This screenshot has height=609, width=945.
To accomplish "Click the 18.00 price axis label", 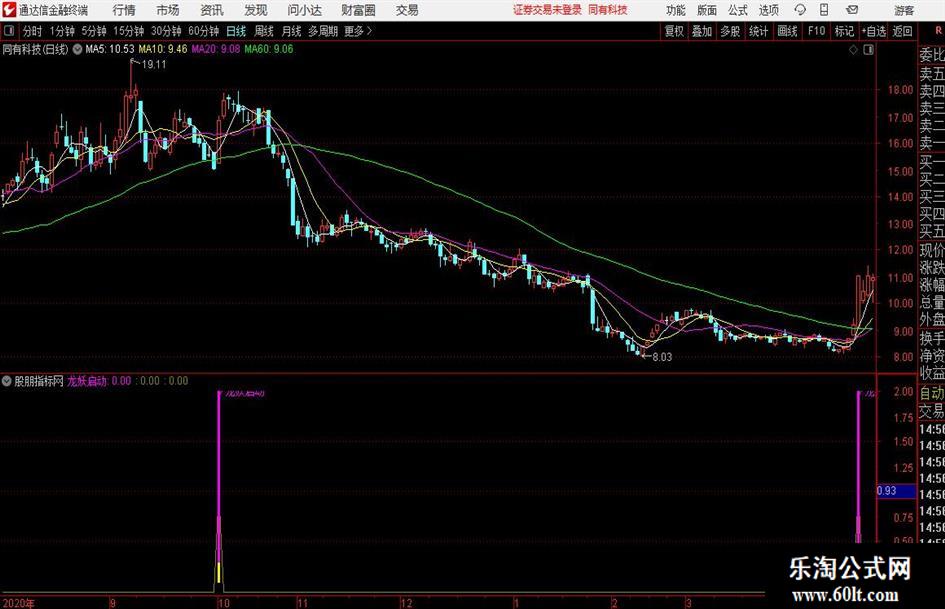I will [900, 90].
